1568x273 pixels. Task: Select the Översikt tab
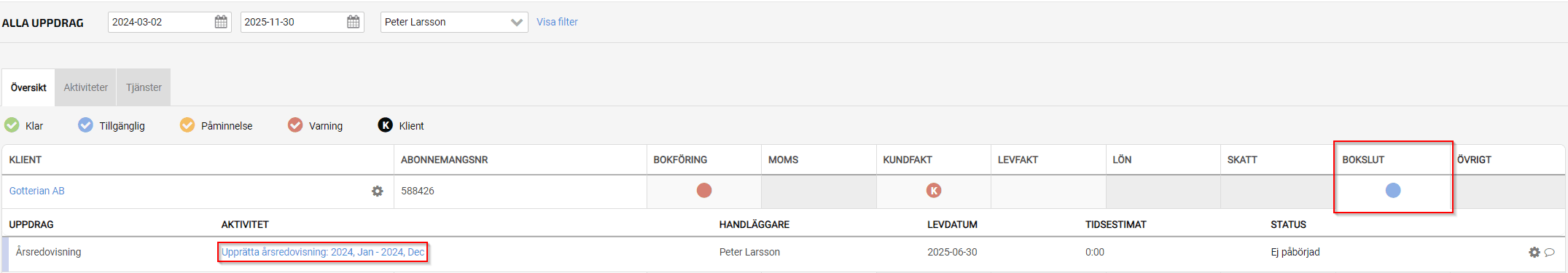tap(28, 87)
